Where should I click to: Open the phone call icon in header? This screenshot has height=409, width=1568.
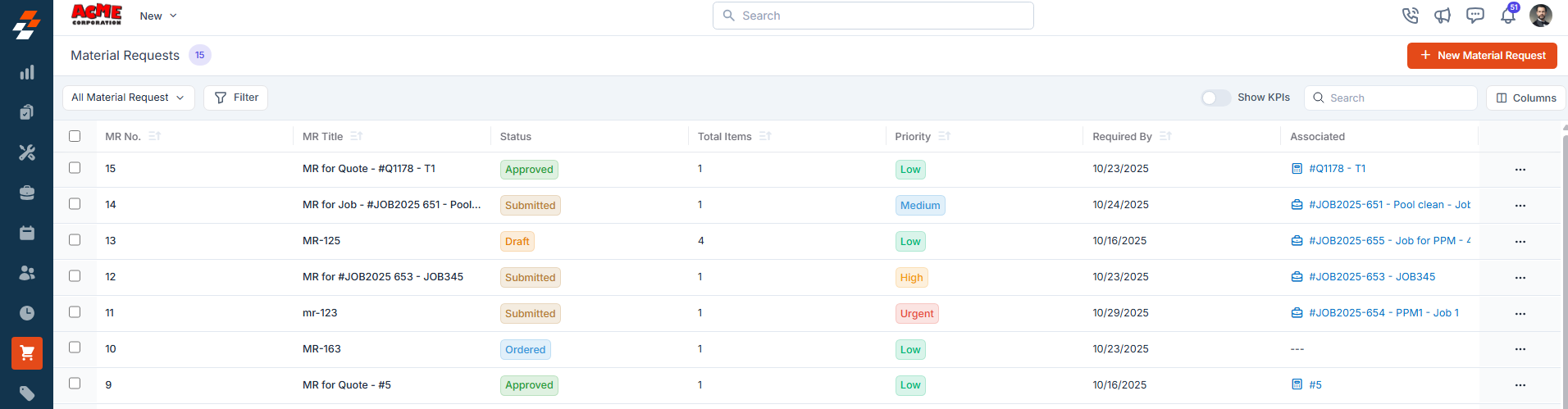click(x=1411, y=16)
